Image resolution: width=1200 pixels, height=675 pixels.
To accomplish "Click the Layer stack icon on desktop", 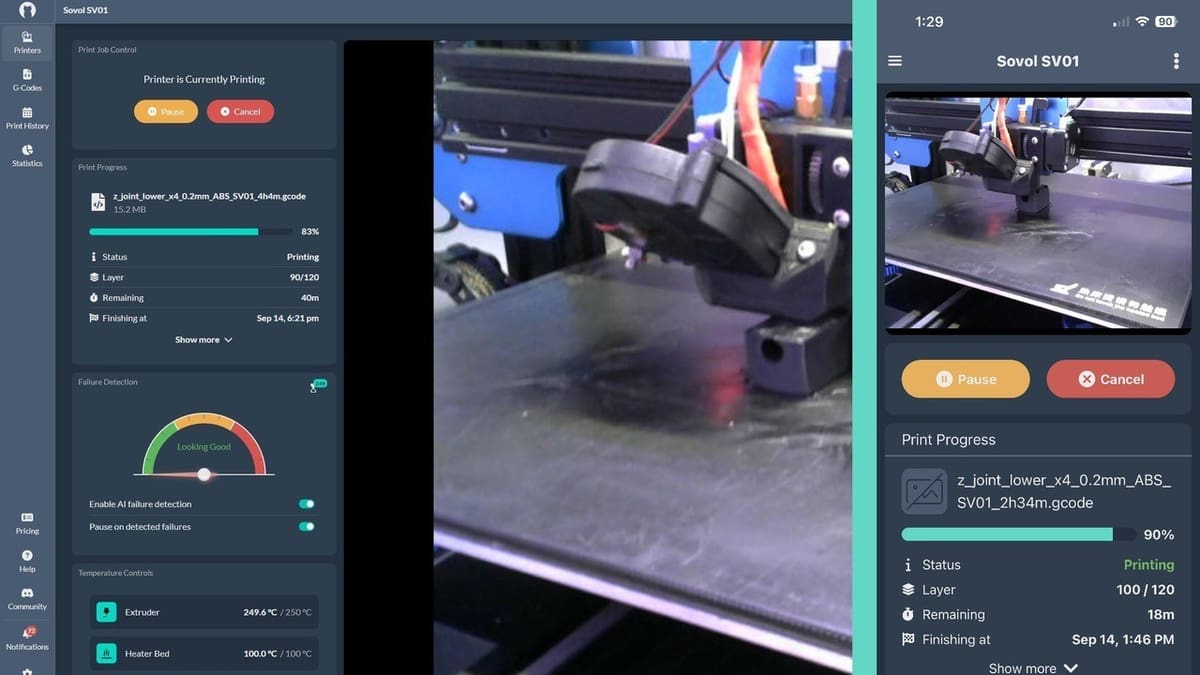I will 94,277.
